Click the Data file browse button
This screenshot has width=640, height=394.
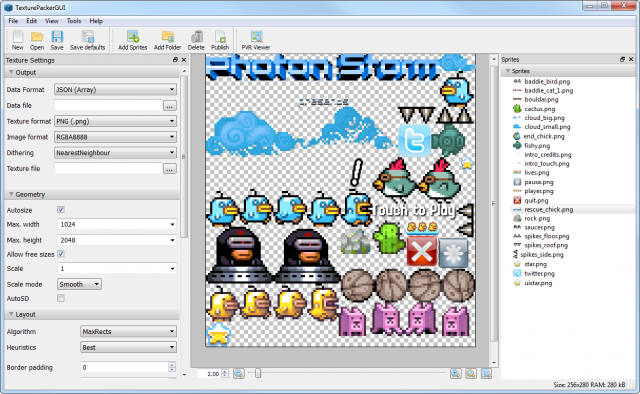click(170, 105)
